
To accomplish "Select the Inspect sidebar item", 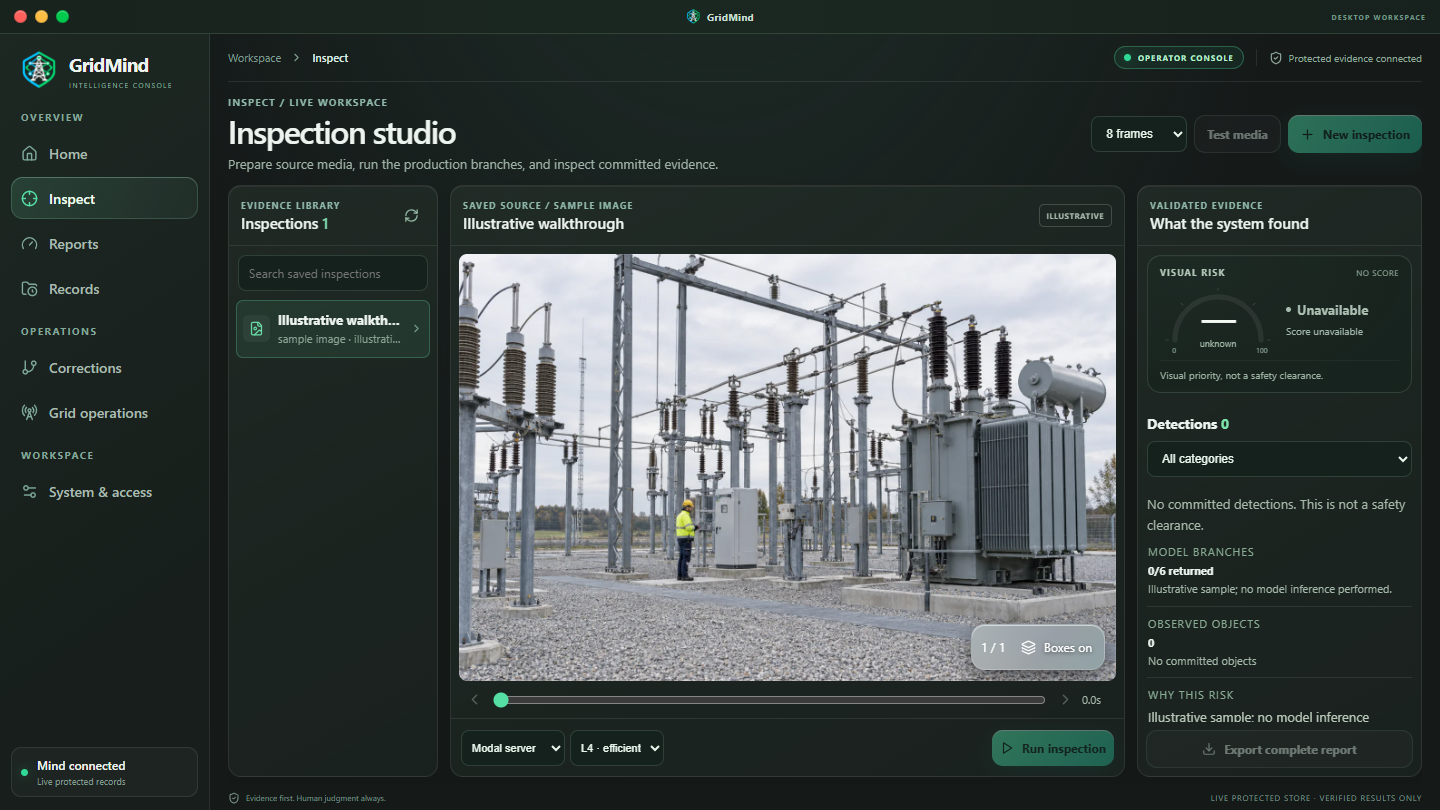I will point(104,198).
